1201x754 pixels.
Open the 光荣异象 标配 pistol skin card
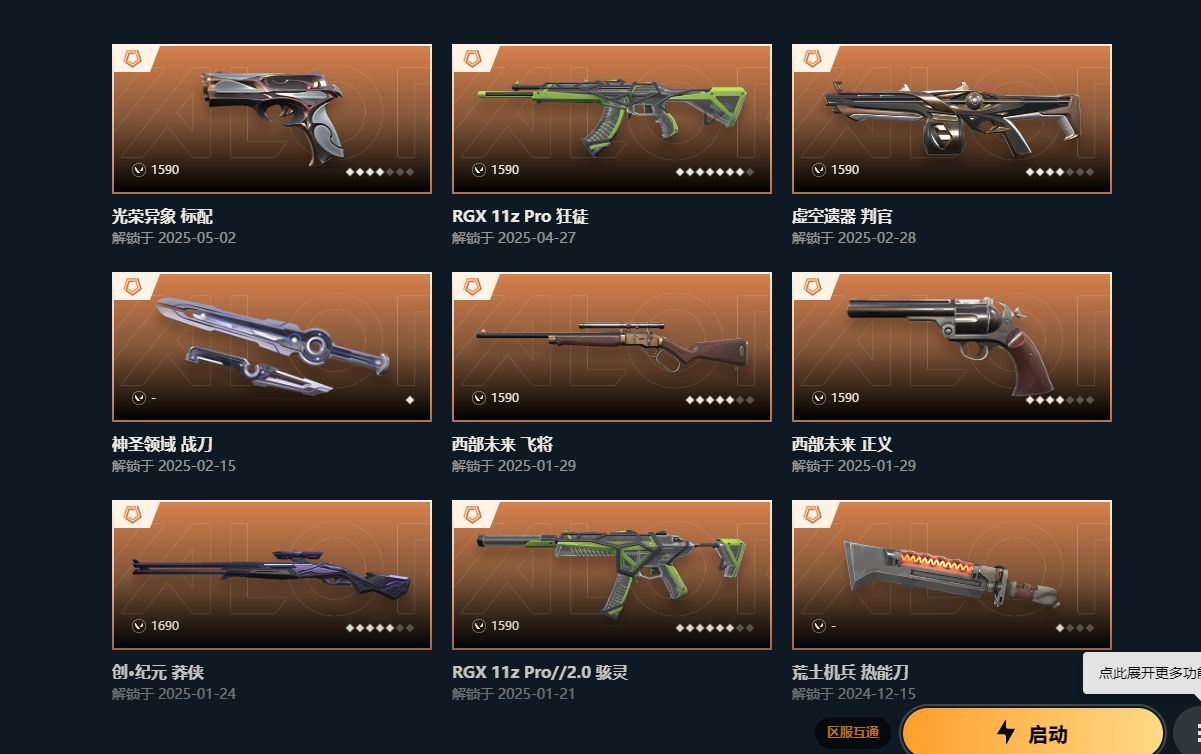(x=272, y=119)
